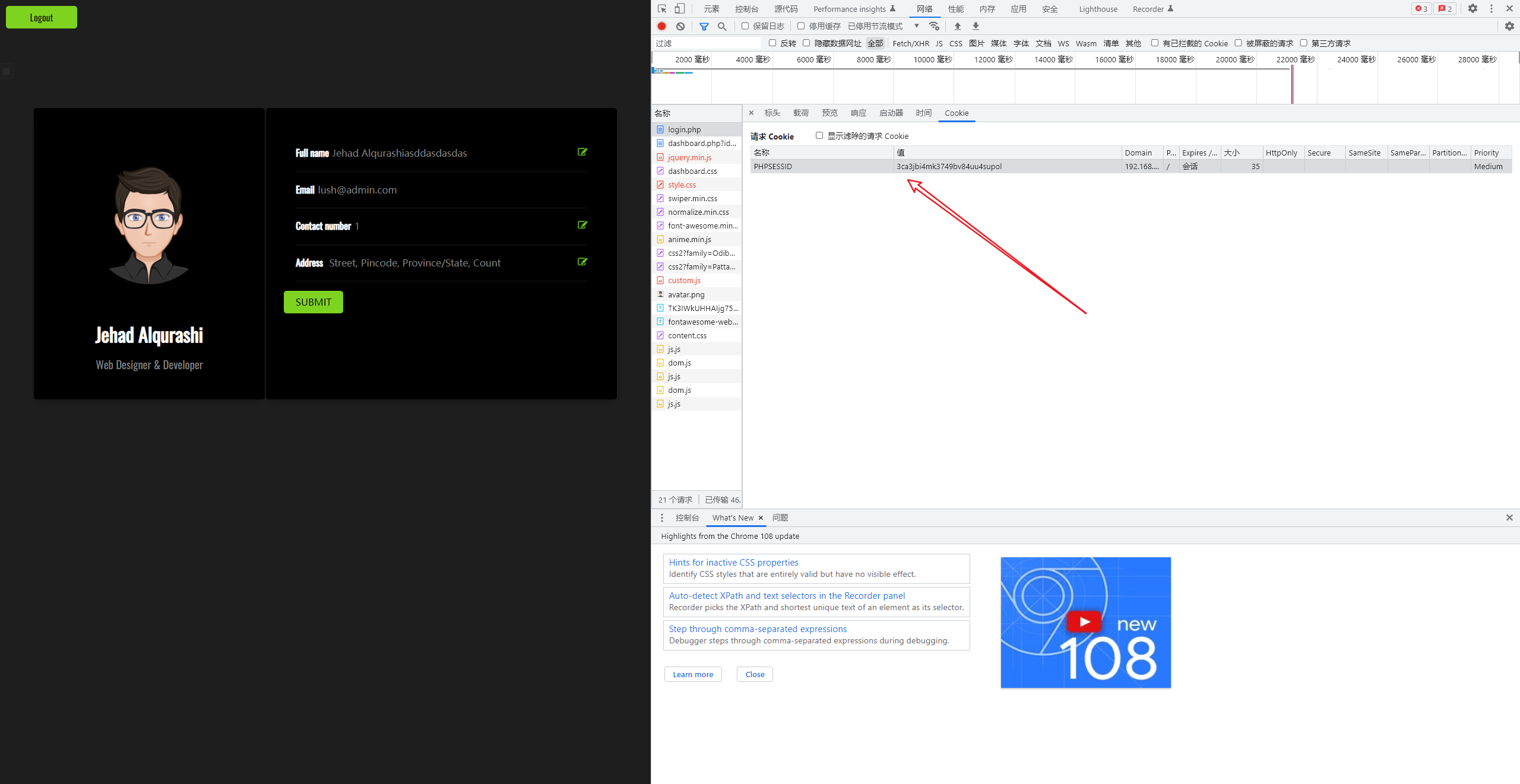This screenshot has height=784, width=1520.
Task: Click the SUBMIT button on the form
Action: coord(313,302)
